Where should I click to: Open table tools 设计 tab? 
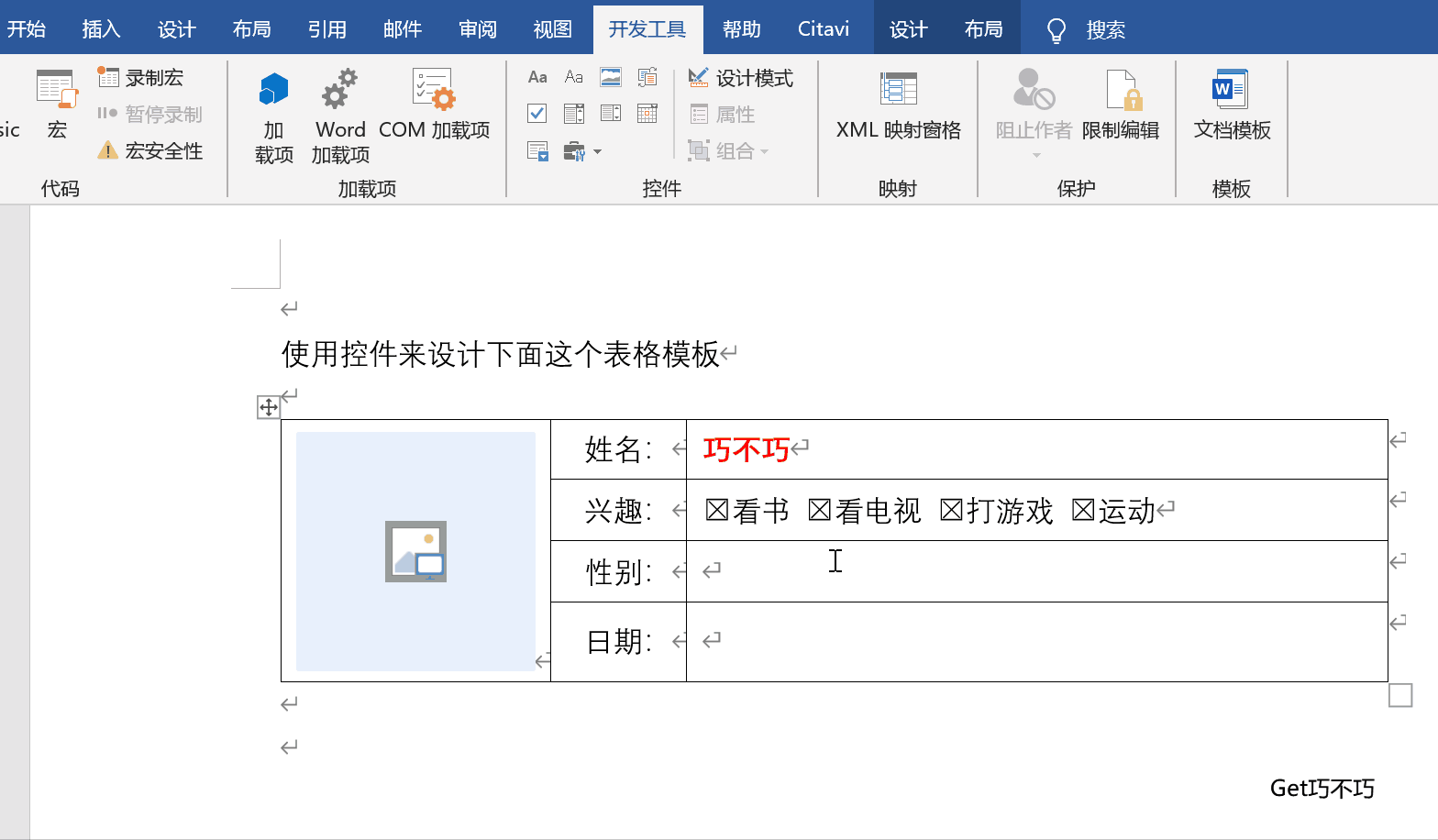(x=909, y=29)
